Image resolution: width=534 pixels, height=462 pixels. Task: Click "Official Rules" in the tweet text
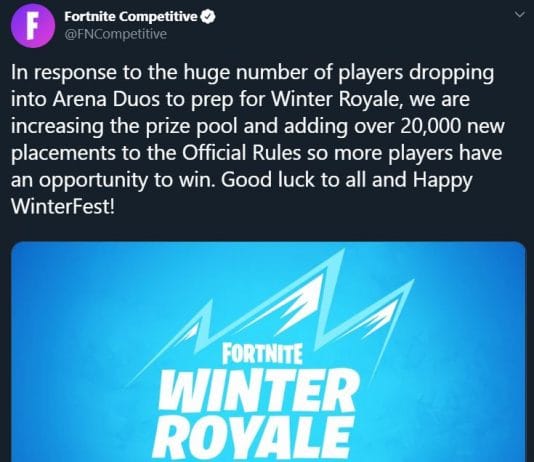241,153
